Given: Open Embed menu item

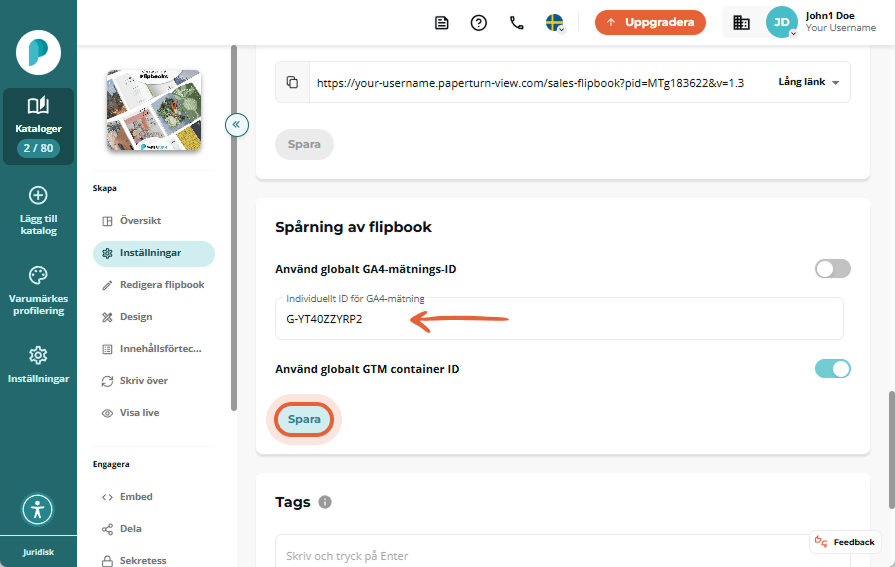Looking at the screenshot, I should point(154,497).
